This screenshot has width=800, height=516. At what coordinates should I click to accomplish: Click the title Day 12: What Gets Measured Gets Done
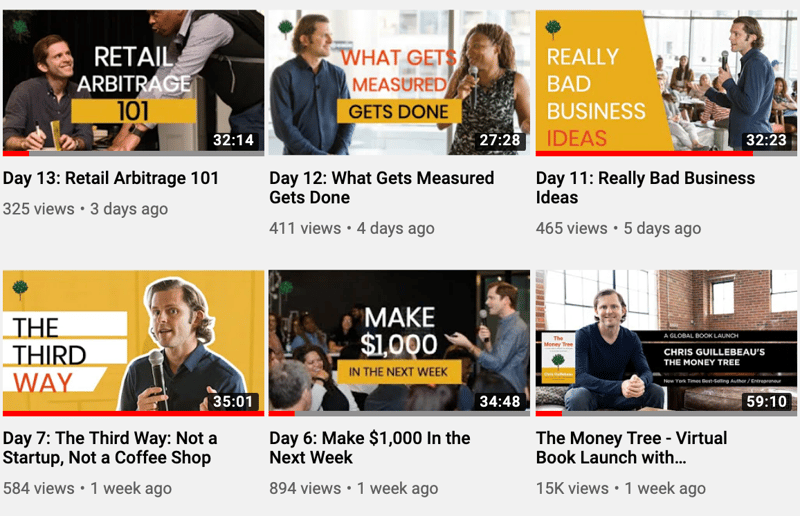(x=382, y=187)
